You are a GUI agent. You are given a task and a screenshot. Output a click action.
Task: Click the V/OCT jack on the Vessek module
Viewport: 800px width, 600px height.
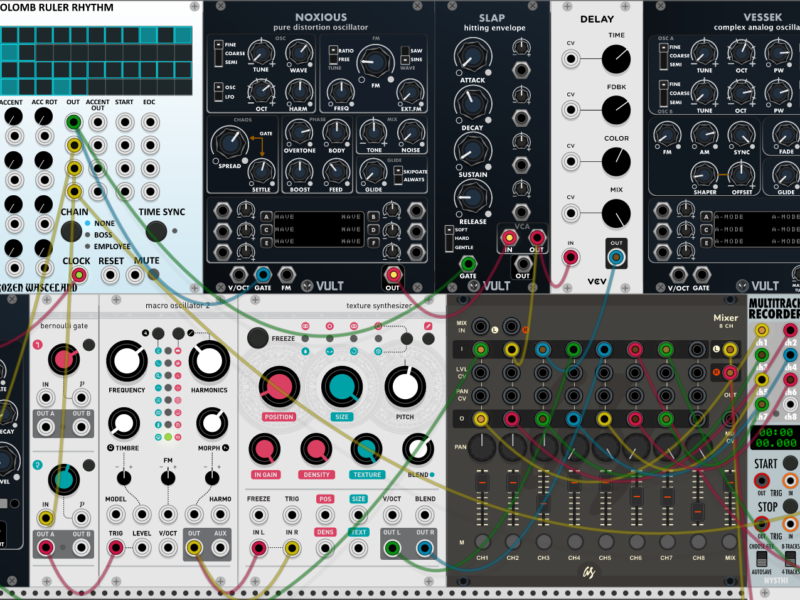tap(678, 275)
